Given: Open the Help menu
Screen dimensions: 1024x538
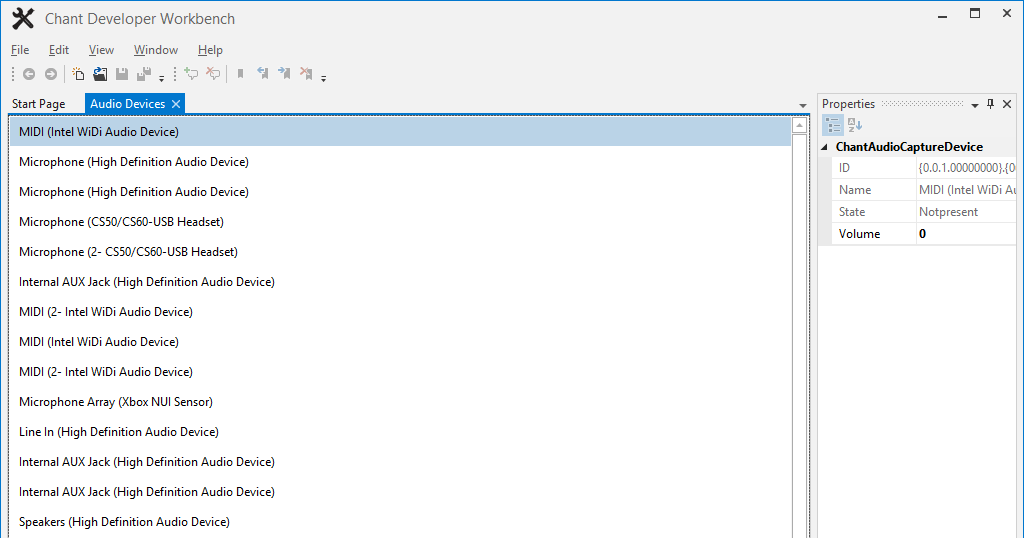Looking at the screenshot, I should [210, 50].
